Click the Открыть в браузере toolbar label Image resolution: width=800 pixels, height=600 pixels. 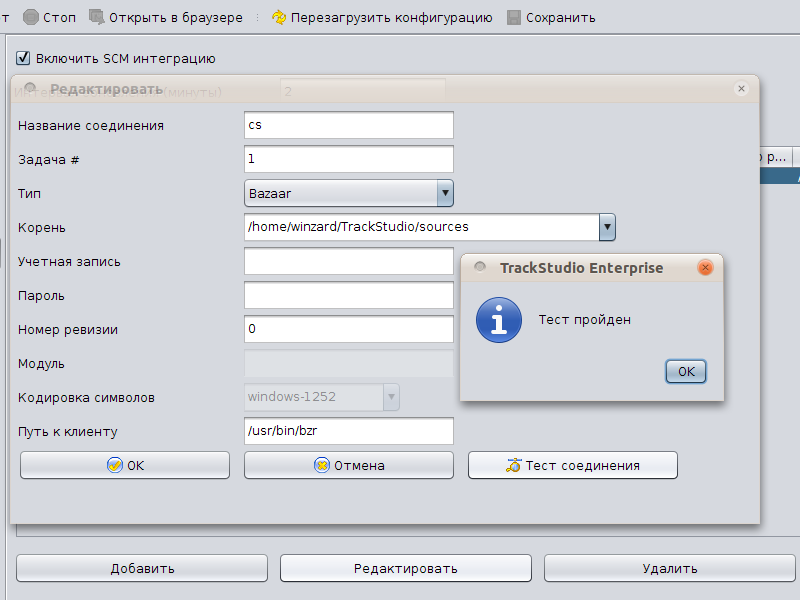(176, 18)
